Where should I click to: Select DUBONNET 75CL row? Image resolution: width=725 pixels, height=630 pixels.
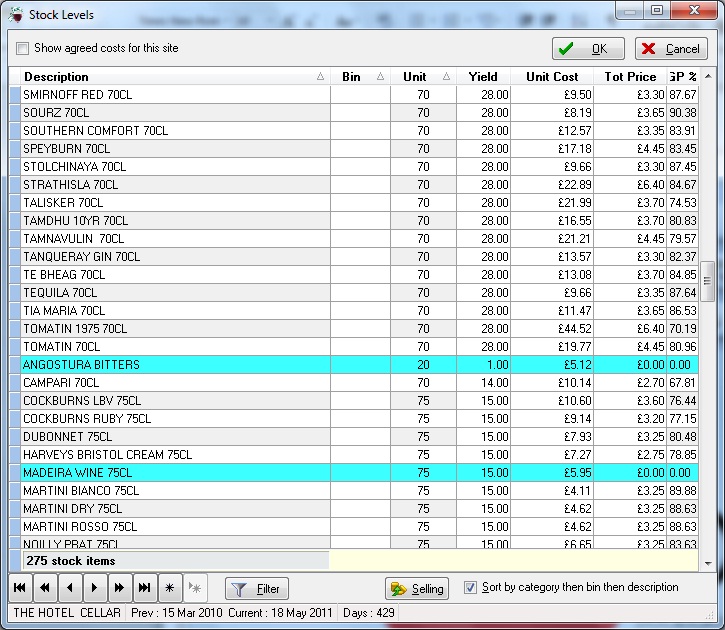point(354,437)
